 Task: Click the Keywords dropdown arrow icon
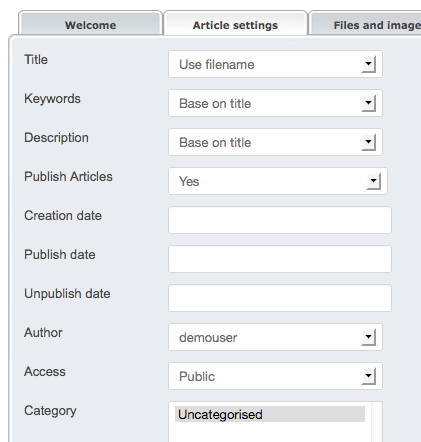pos(369,103)
